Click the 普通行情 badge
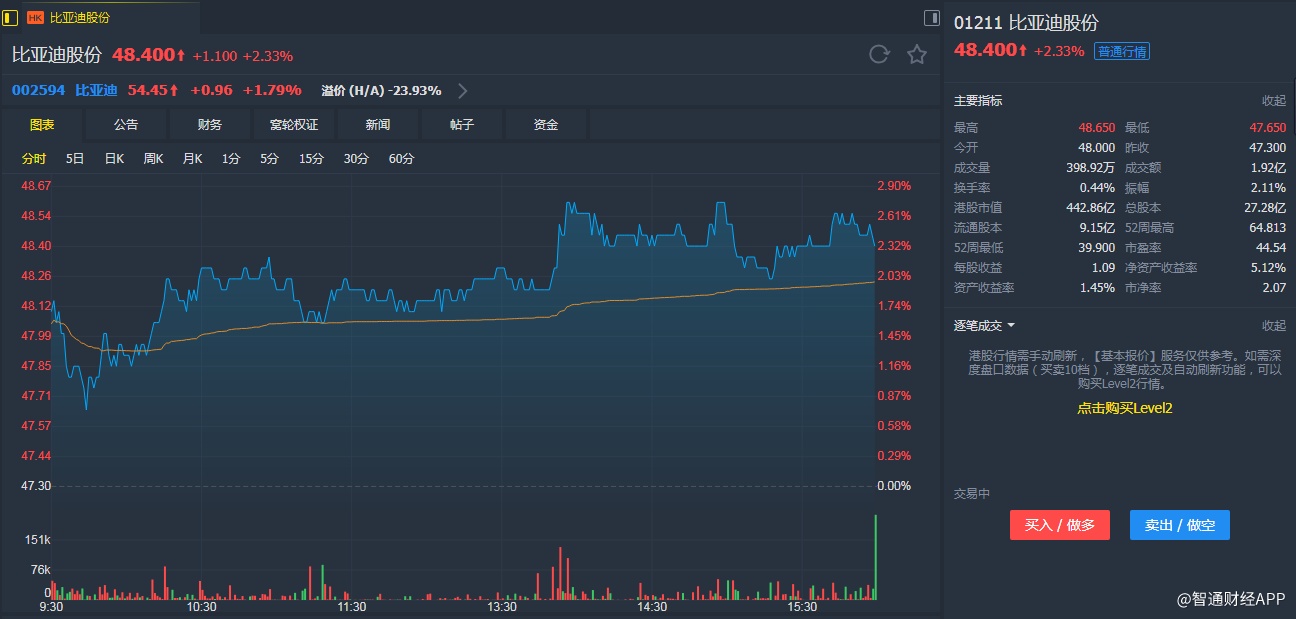 (1122, 52)
